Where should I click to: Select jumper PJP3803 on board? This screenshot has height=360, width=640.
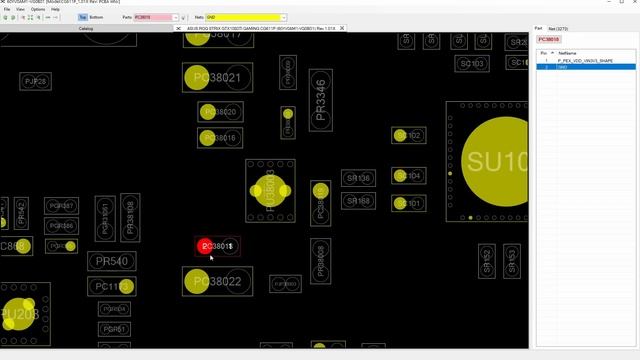click(x=285, y=284)
